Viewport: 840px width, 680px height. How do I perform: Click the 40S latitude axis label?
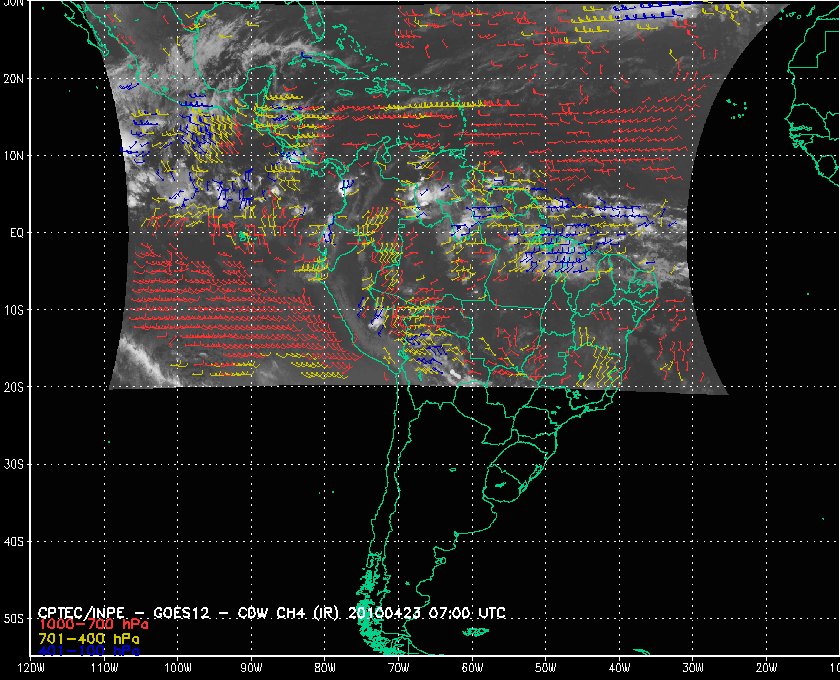(x=13, y=541)
